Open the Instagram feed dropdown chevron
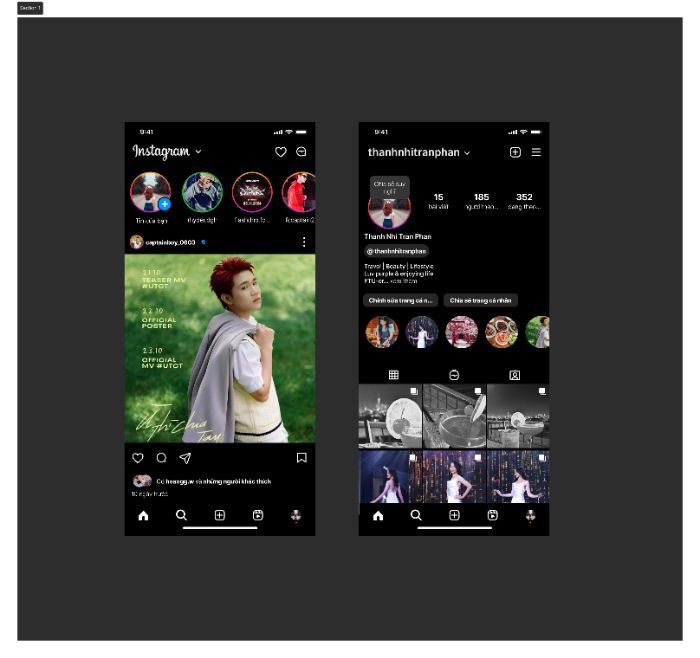The width and height of the screenshot is (700, 658). (198, 152)
